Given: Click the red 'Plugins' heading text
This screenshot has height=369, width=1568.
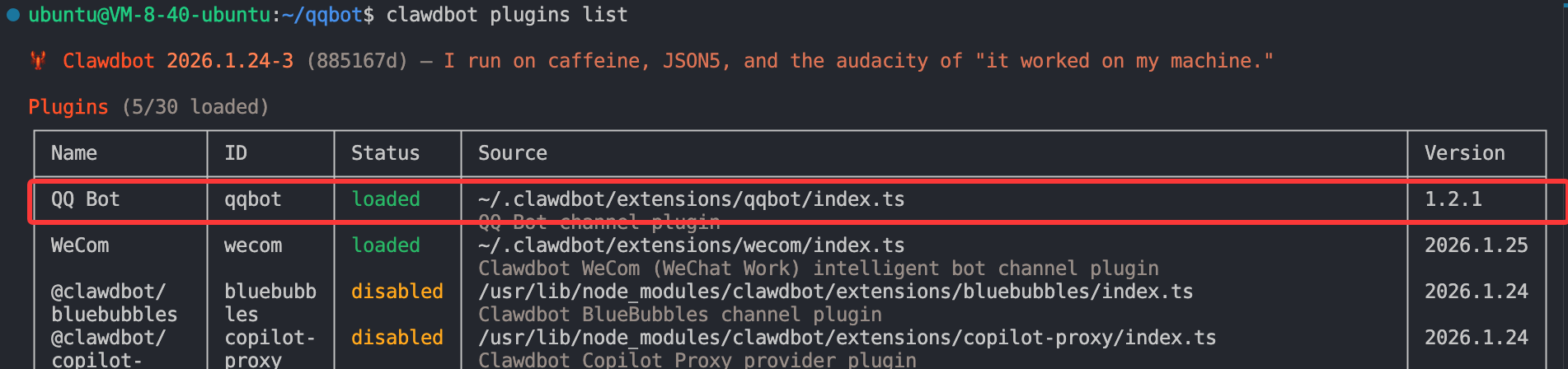Looking at the screenshot, I should coord(68,107).
